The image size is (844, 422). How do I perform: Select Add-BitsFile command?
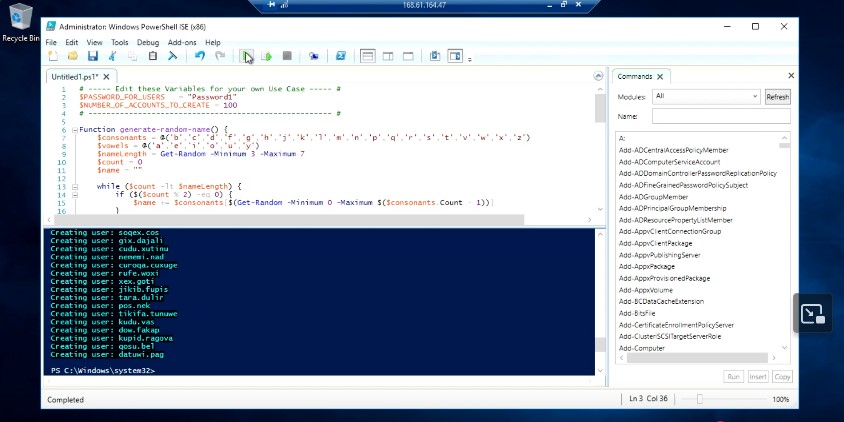click(x=636, y=313)
